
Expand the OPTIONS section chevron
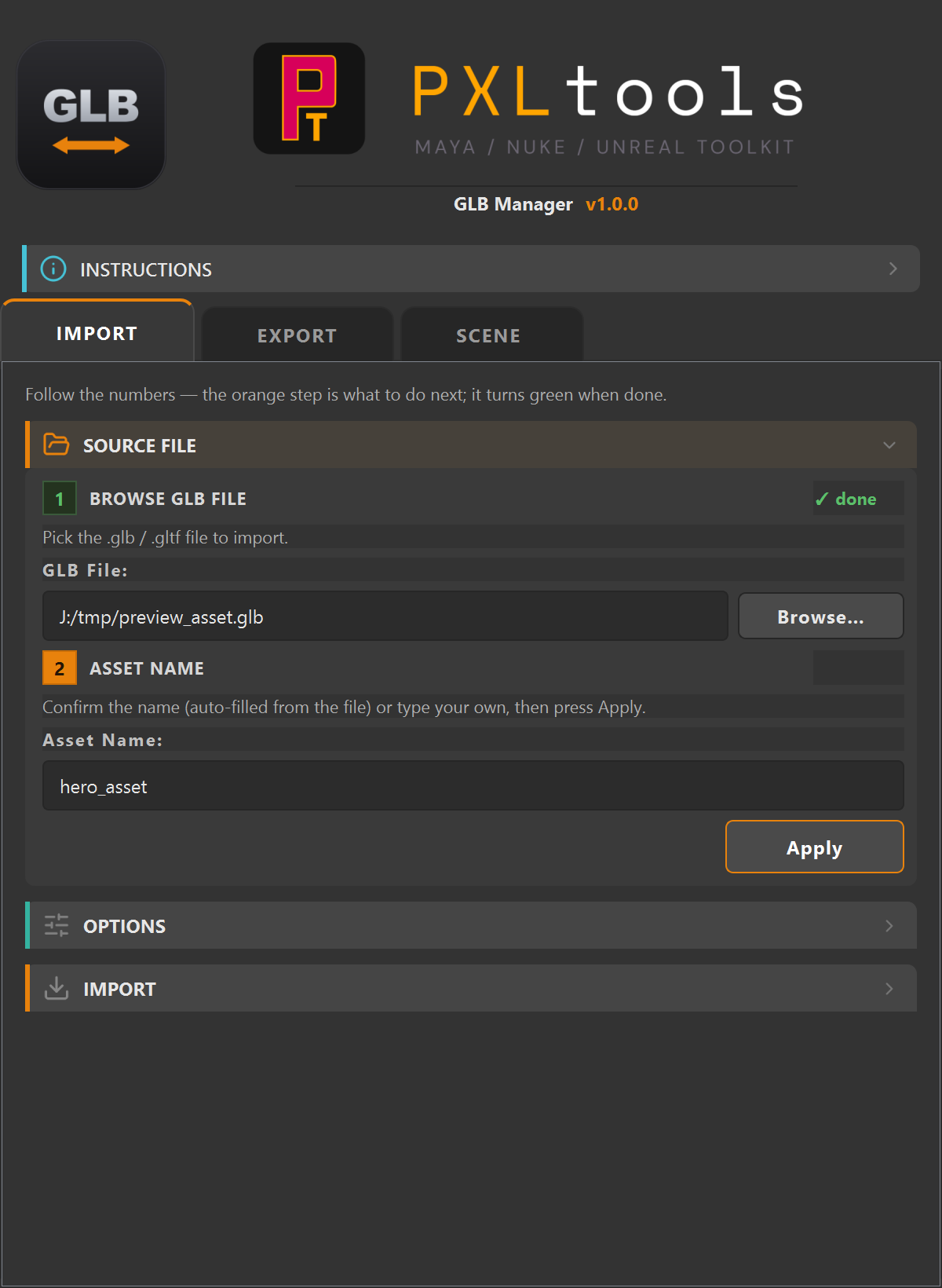[x=889, y=925]
